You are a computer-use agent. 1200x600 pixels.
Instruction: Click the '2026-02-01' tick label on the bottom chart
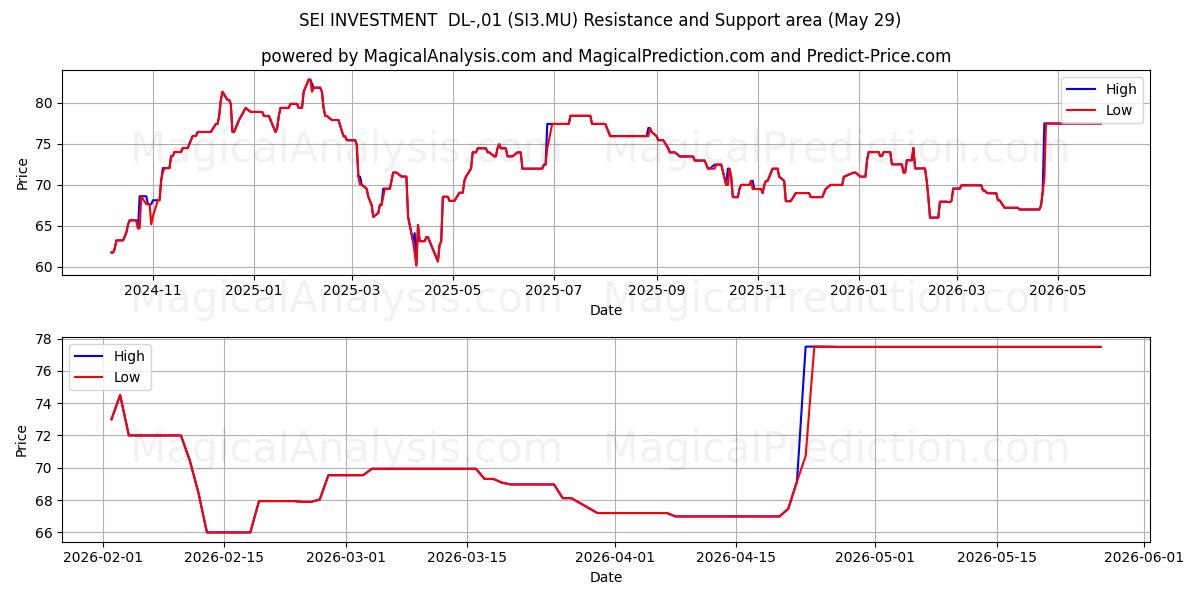103,558
